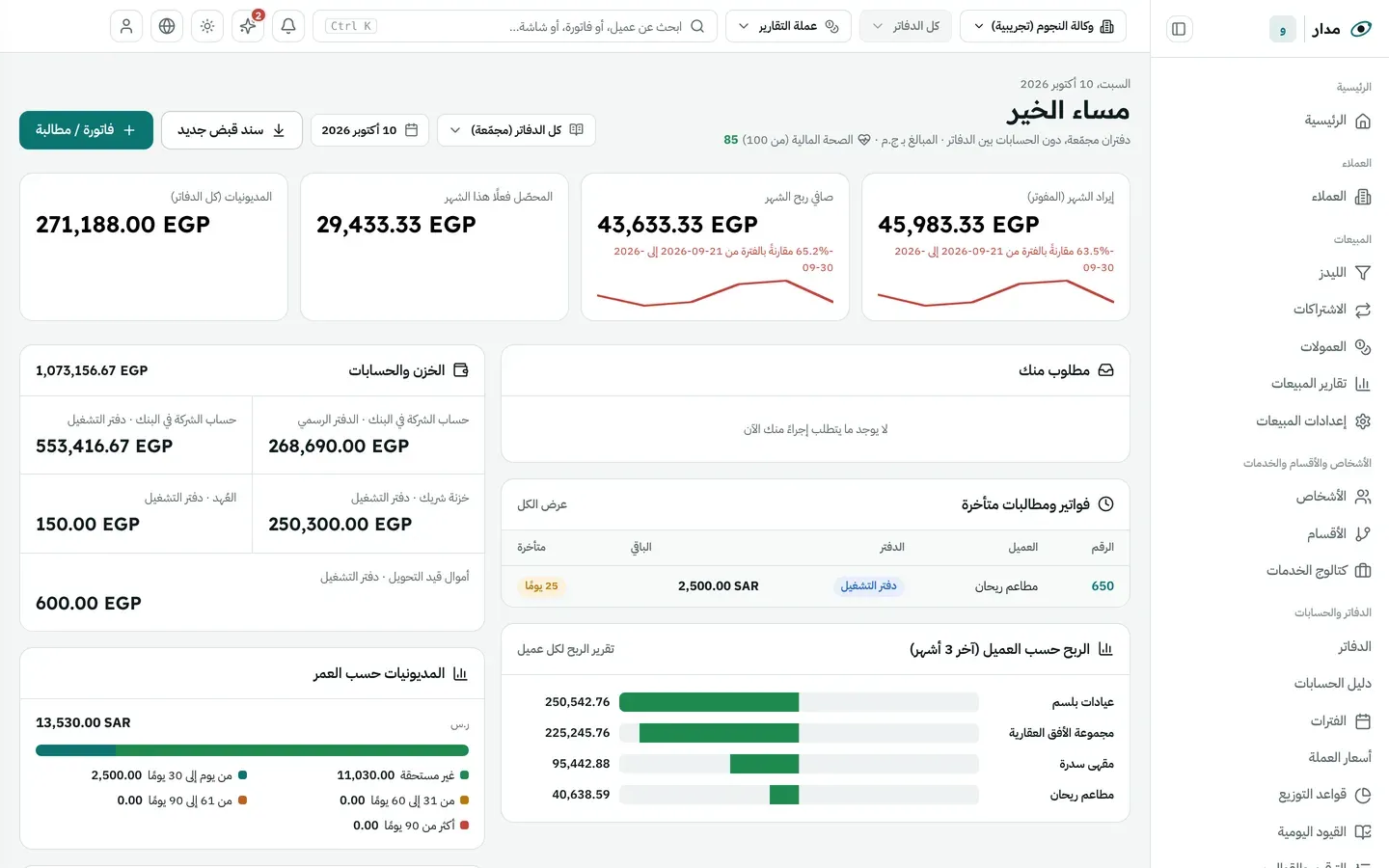The image size is (1389, 868).
Task: Open تقارير المبيعات chart icon
Action: pyautogui.click(x=1363, y=384)
